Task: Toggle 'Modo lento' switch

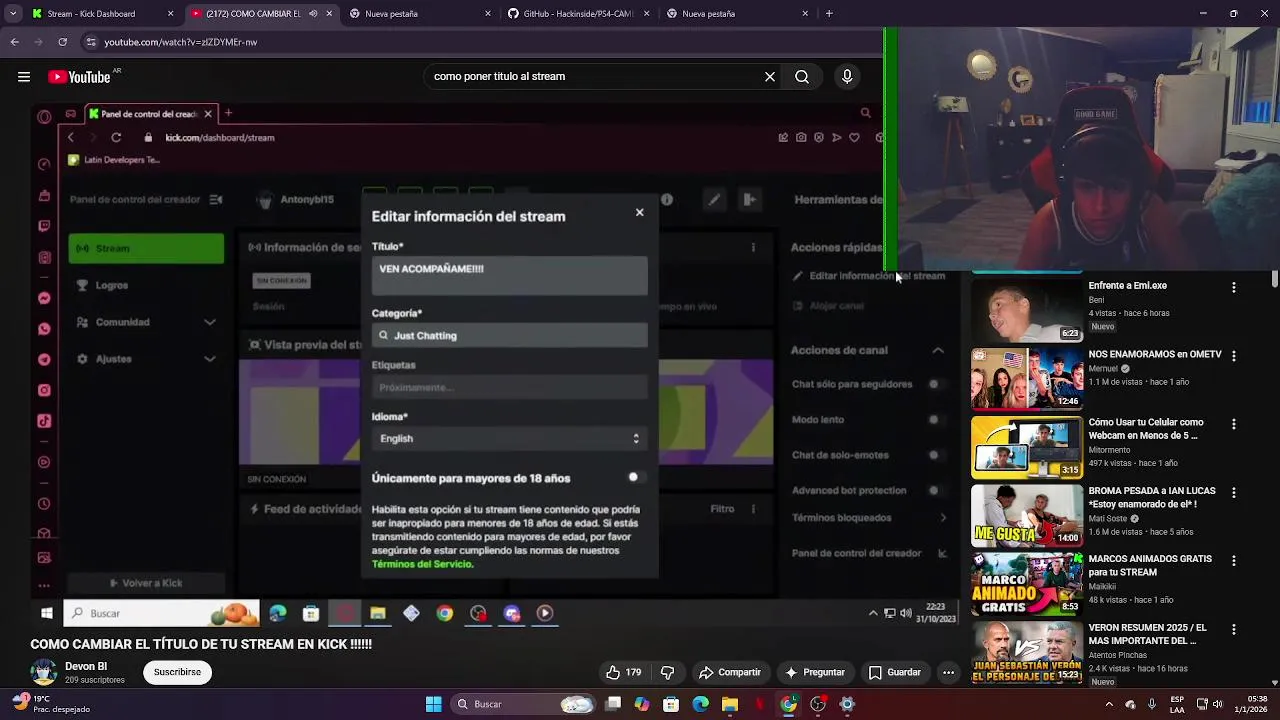Action: click(936, 420)
